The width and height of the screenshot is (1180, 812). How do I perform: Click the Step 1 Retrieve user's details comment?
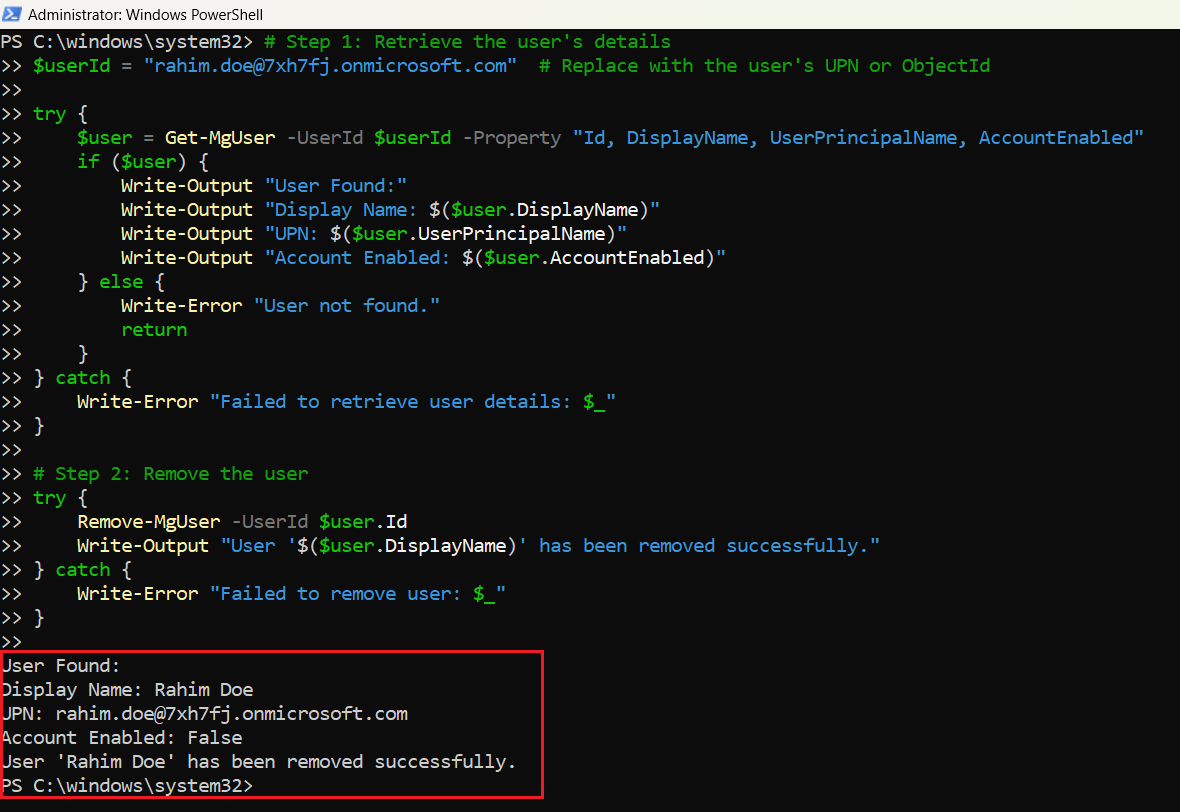(x=467, y=41)
